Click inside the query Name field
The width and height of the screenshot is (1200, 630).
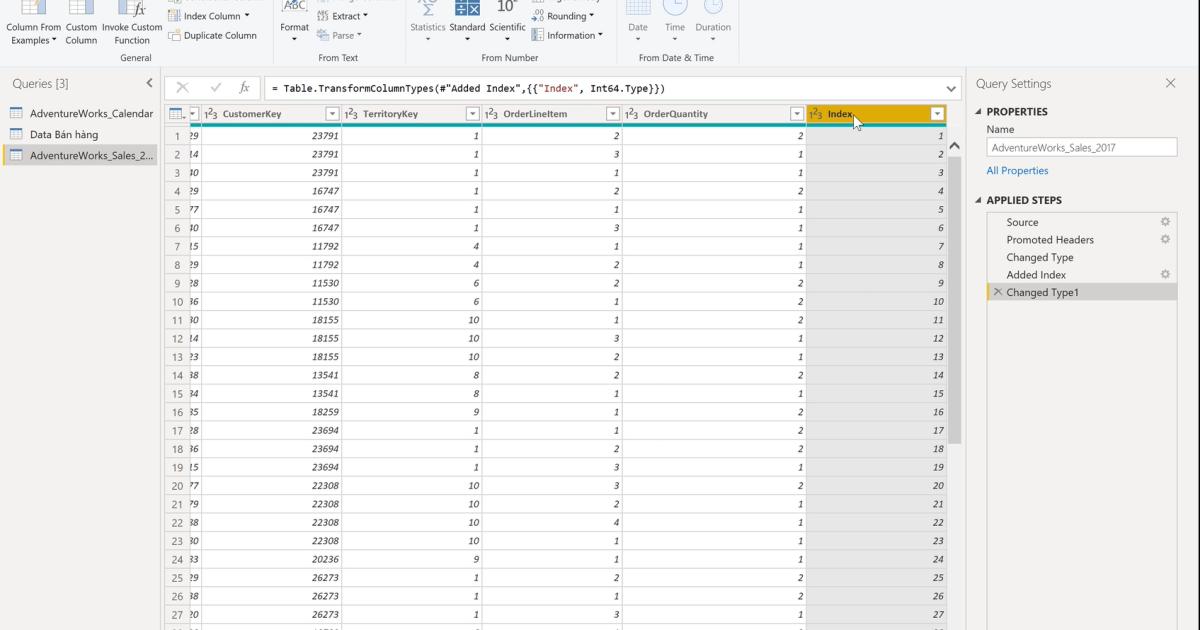(x=1081, y=146)
